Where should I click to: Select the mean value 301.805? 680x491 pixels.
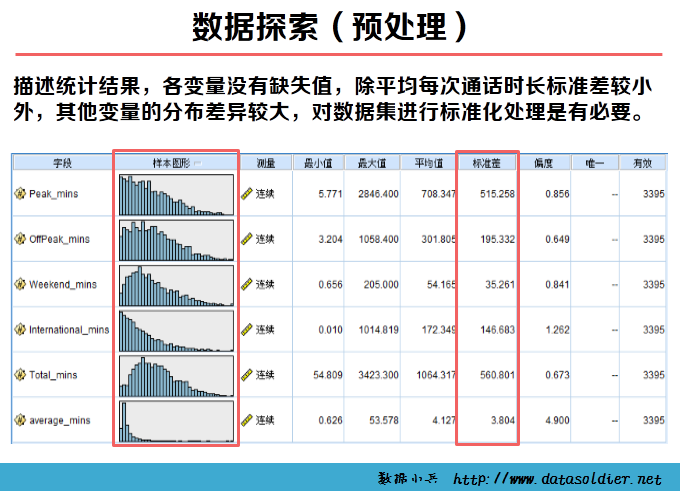438,239
